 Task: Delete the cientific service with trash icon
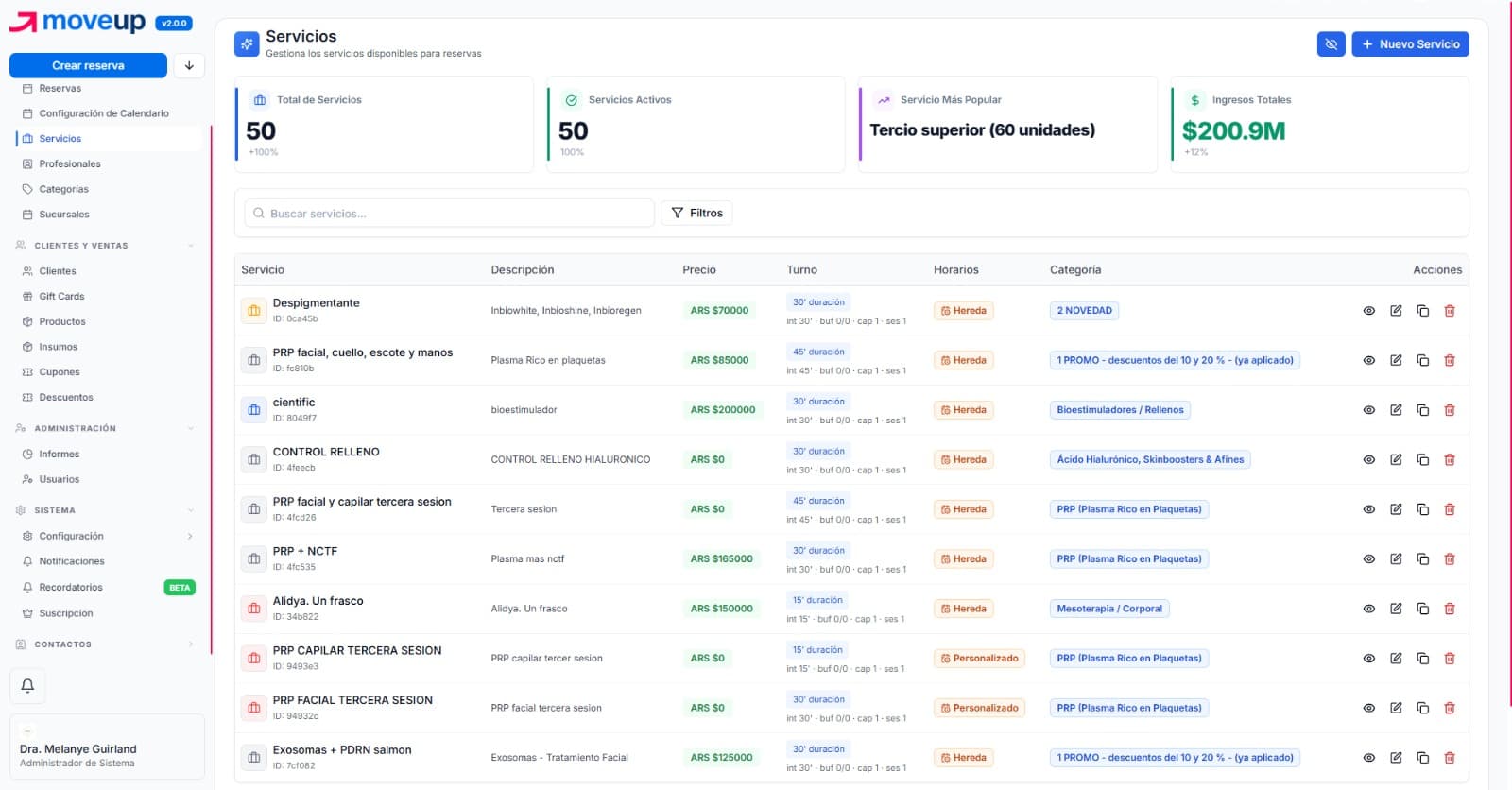coord(1450,410)
